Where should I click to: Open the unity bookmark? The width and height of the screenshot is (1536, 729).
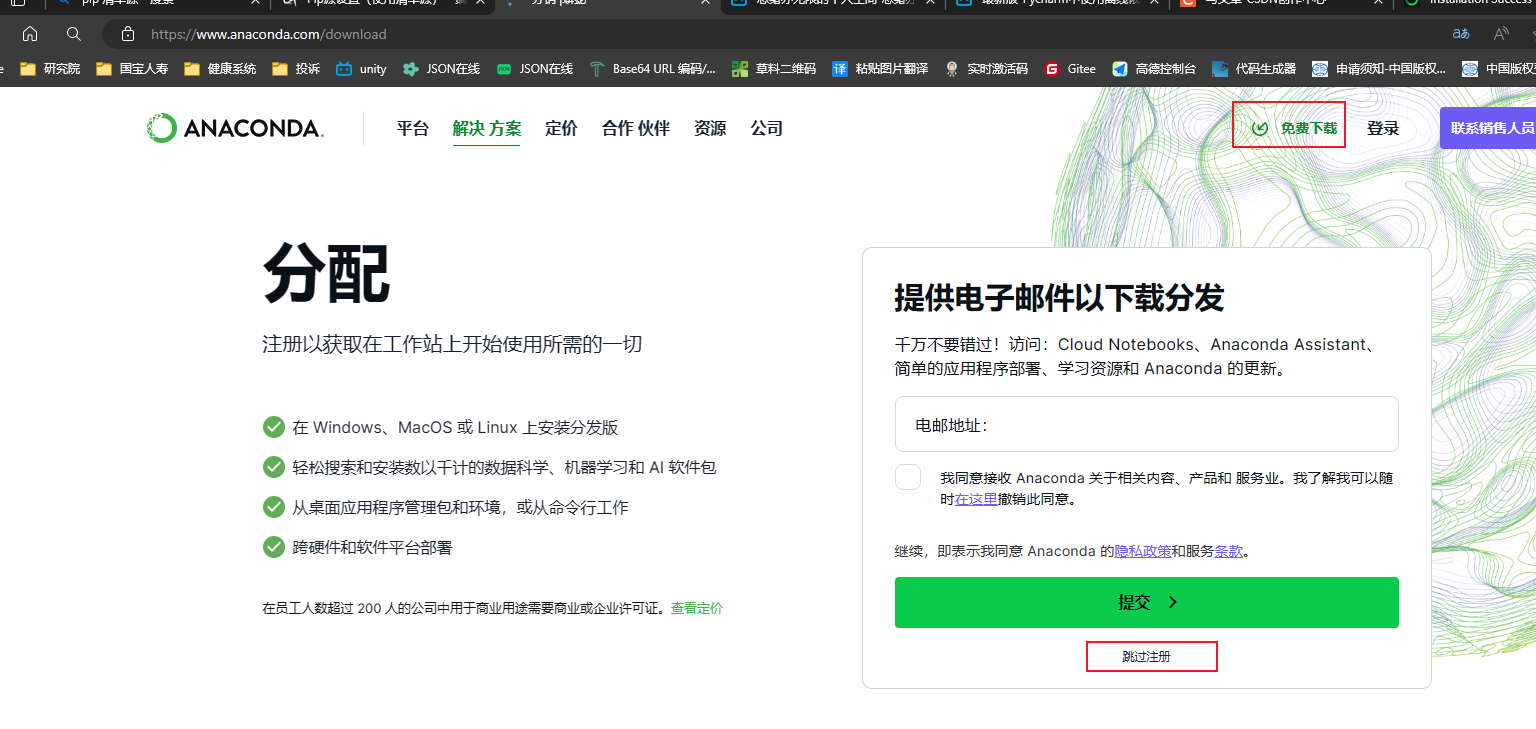pyautogui.click(x=361, y=69)
